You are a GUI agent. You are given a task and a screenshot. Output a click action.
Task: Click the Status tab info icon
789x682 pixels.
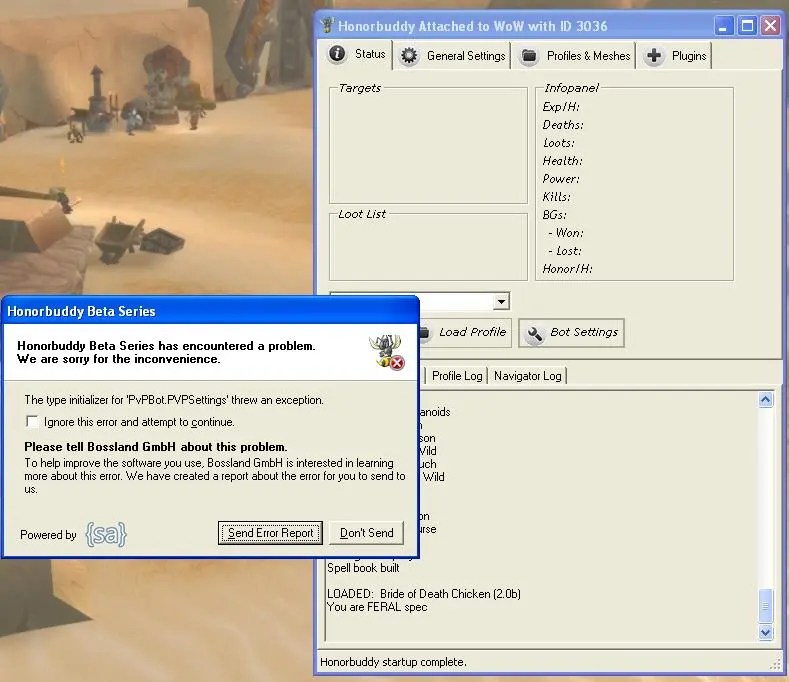tap(337, 53)
